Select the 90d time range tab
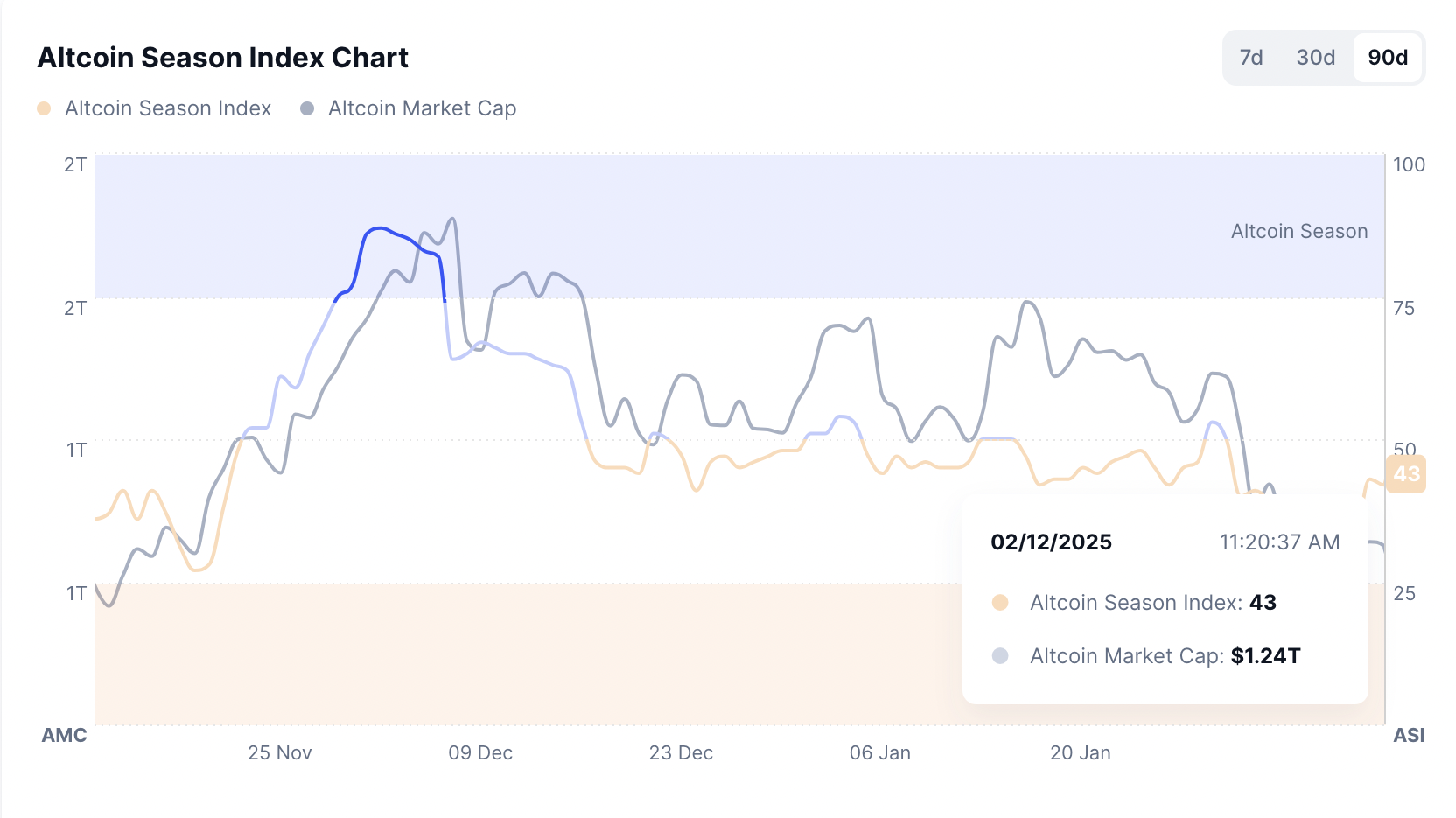Image resolution: width=1456 pixels, height=818 pixels. (x=1388, y=58)
